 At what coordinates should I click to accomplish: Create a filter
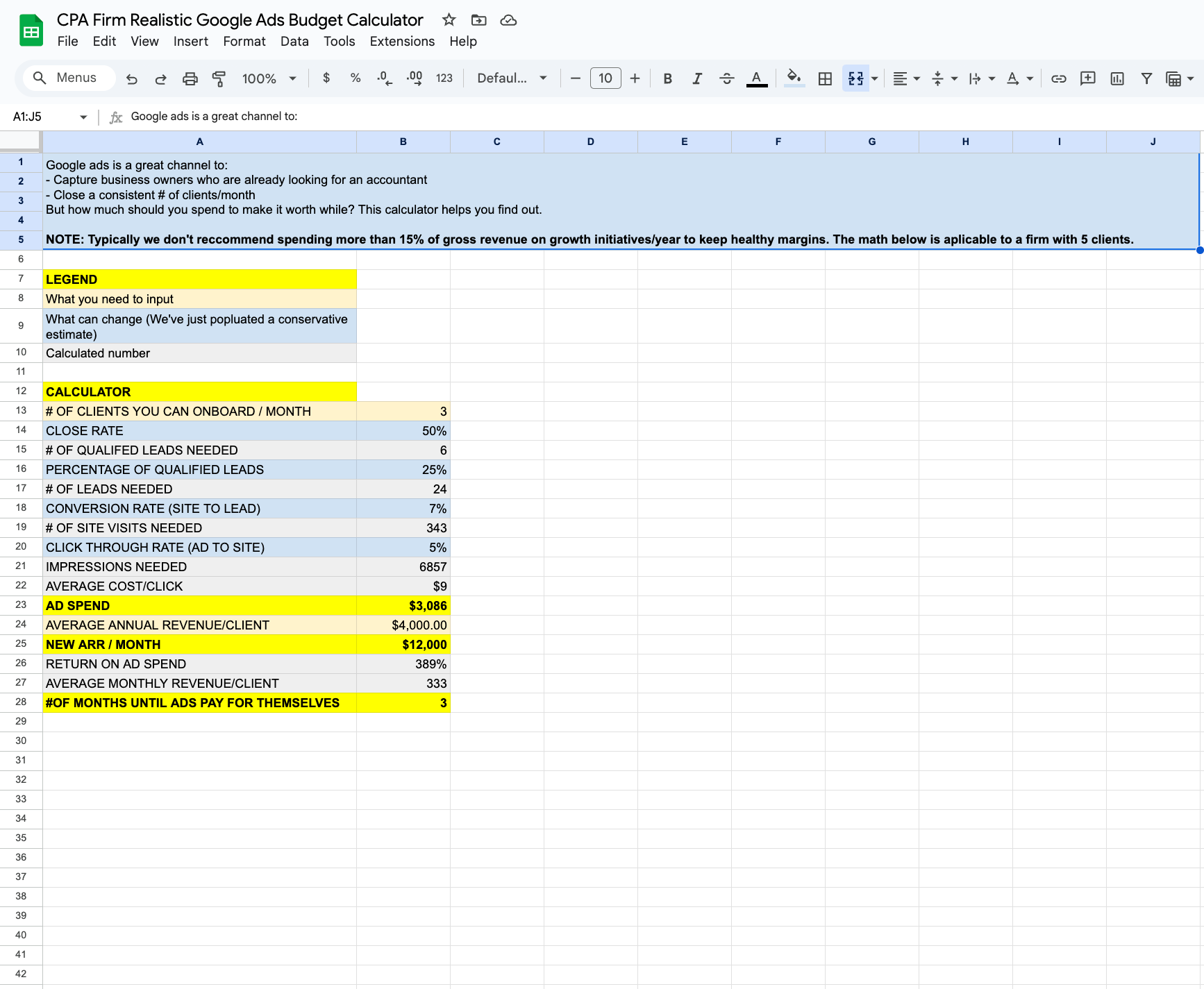(x=1146, y=78)
